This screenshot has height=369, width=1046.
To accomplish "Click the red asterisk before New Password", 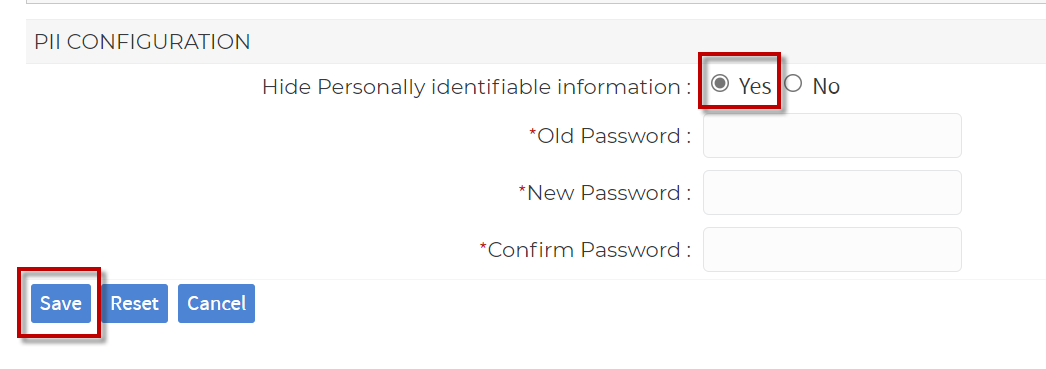I will pos(522,190).
